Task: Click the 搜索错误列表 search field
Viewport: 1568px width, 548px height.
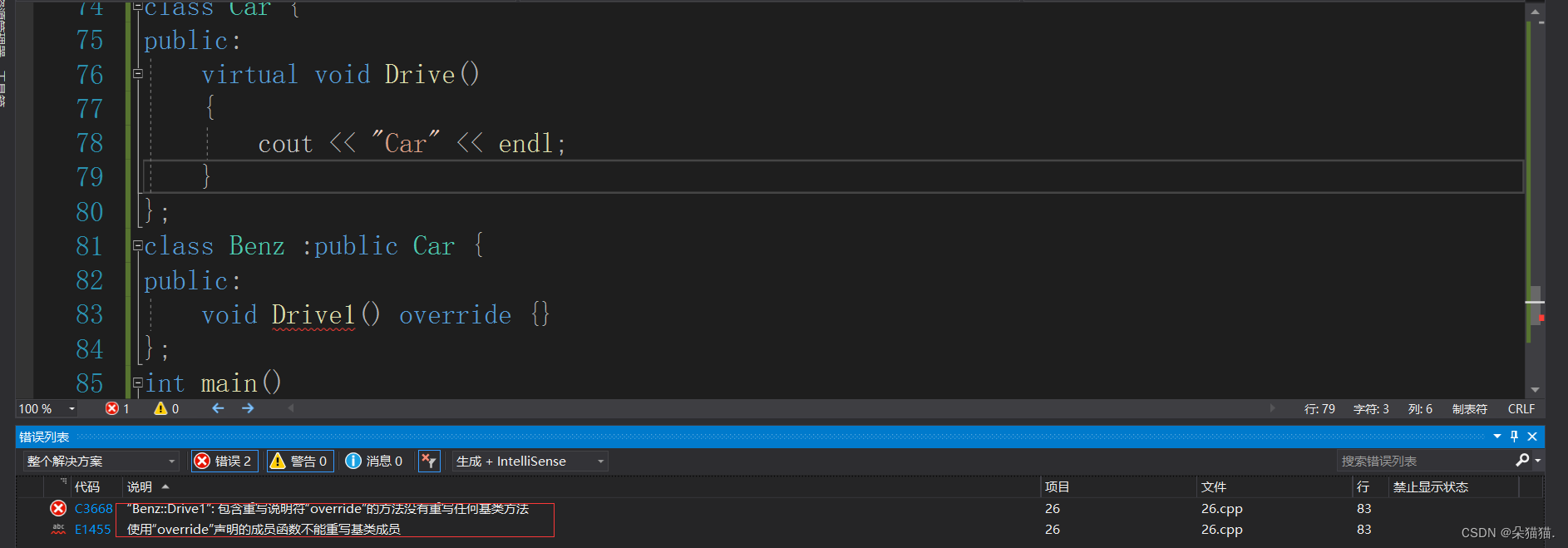Action: tap(1425, 461)
